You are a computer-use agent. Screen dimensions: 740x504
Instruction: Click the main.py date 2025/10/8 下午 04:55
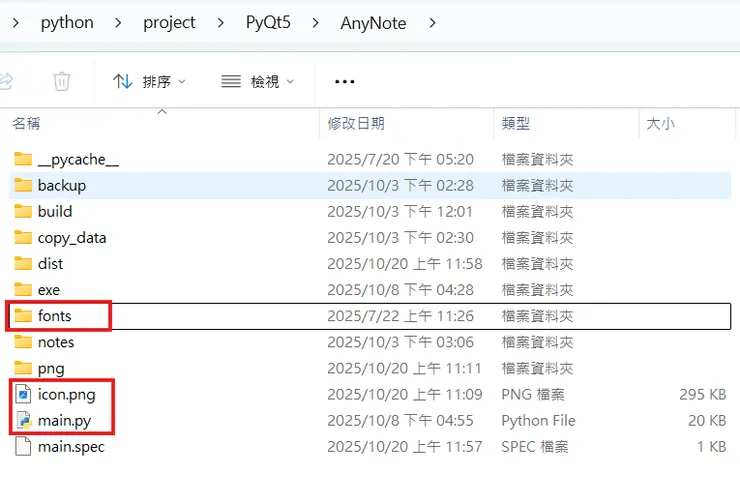[400, 420]
